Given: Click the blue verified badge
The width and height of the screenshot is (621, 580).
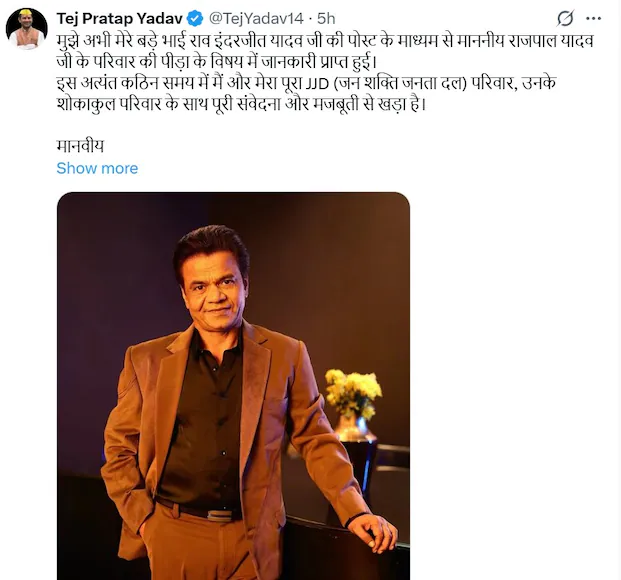Looking at the screenshot, I should point(194,18).
